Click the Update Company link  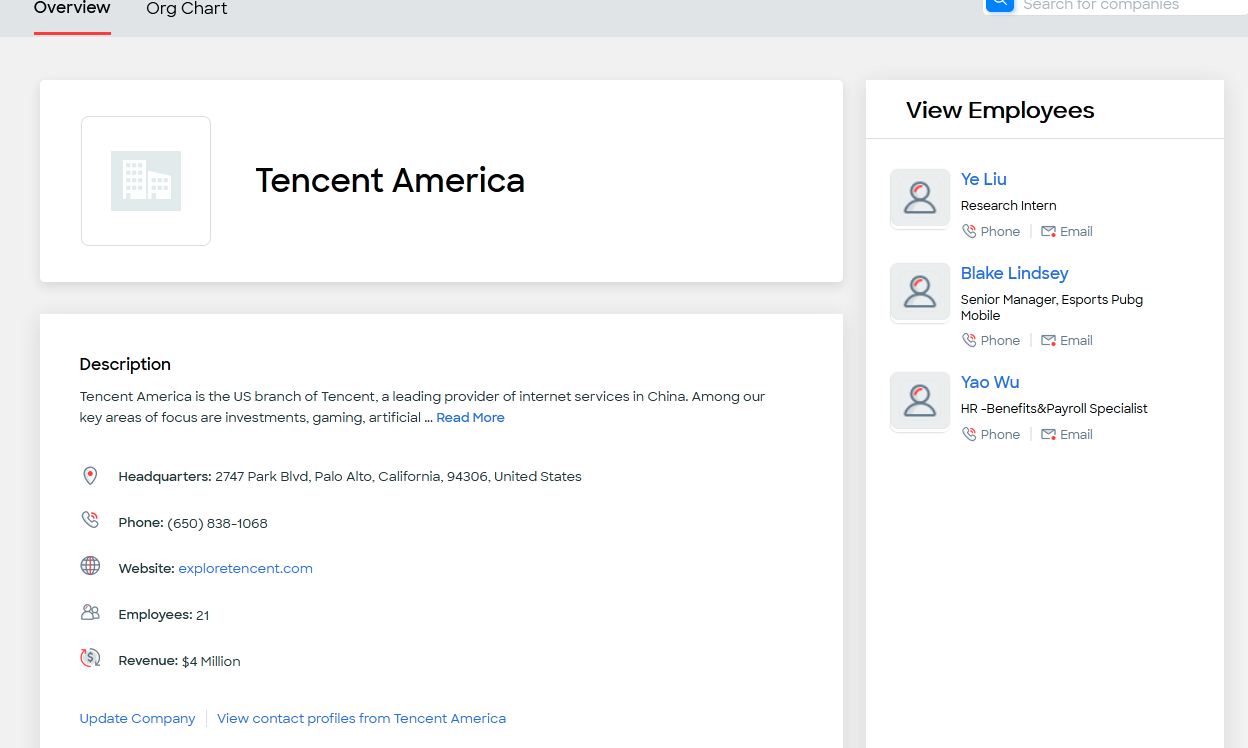(137, 718)
